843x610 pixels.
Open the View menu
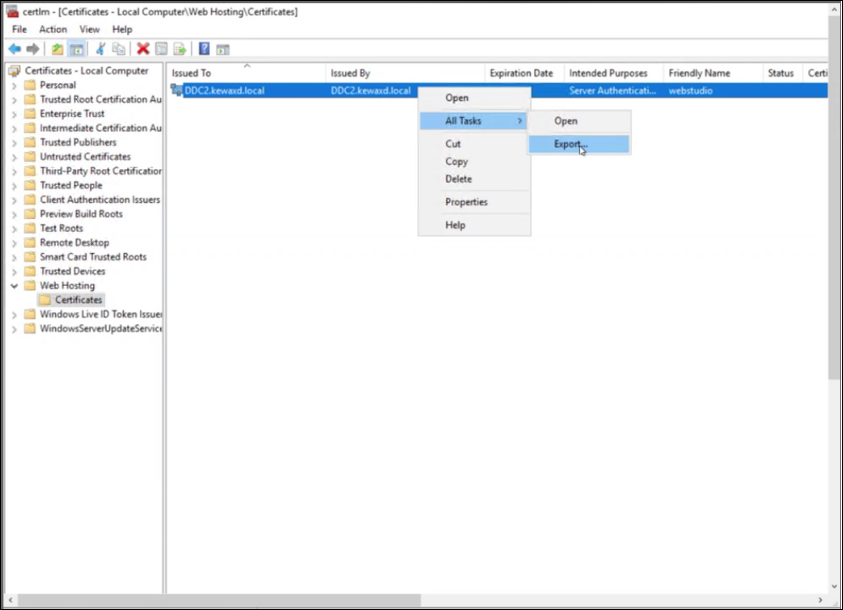tap(89, 29)
